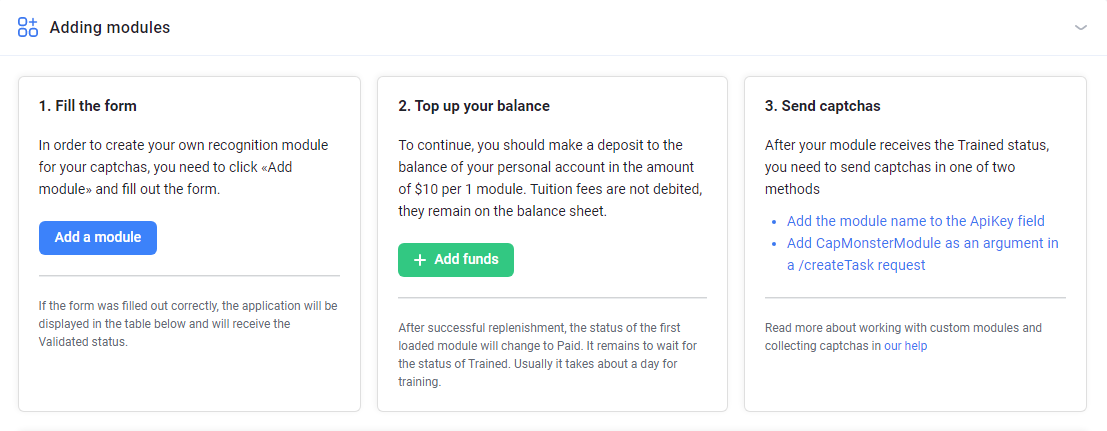Open the CapMonsterModule /createTask request link
The width and height of the screenshot is (1107, 431).
click(923, 254)
